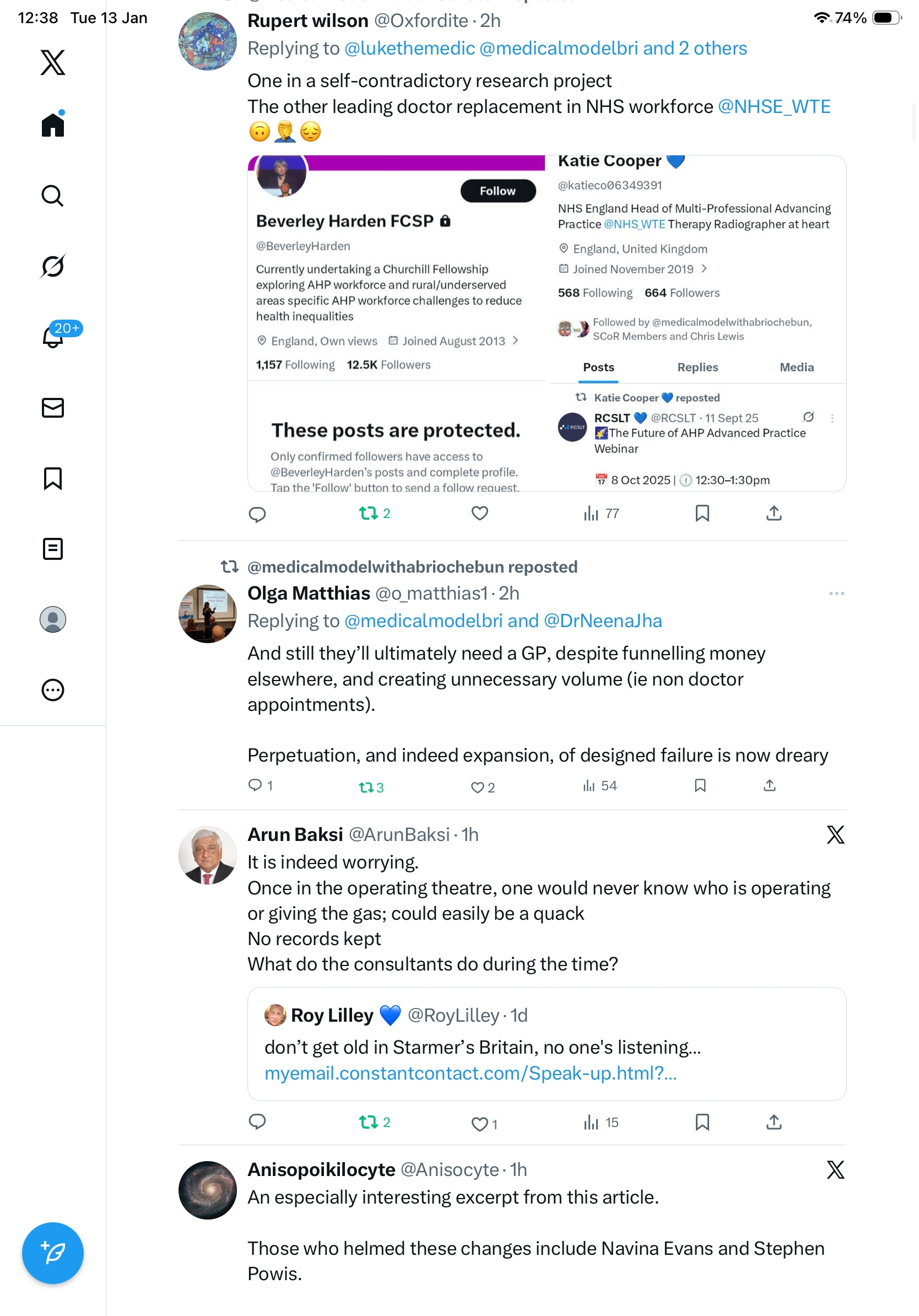Open the myemail.constantcontact.com link
919x1316 pixels.
coord(471,1073)
